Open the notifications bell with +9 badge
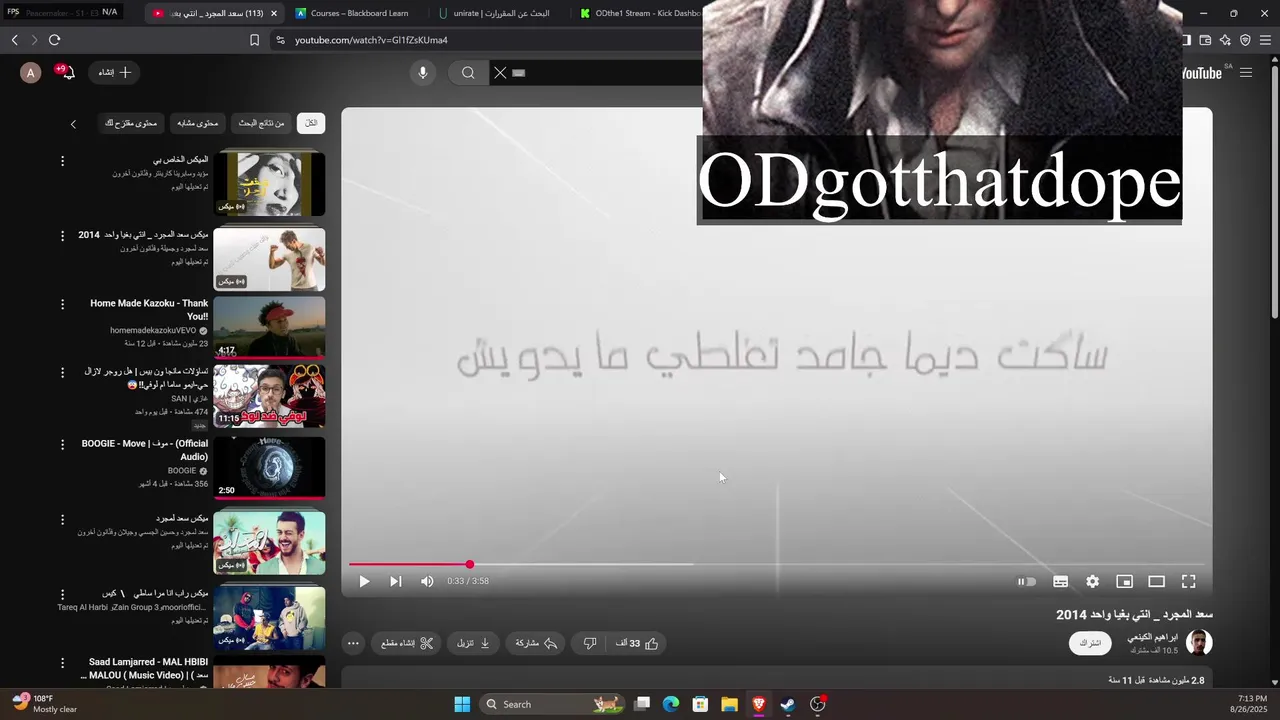 coord(67,72)
